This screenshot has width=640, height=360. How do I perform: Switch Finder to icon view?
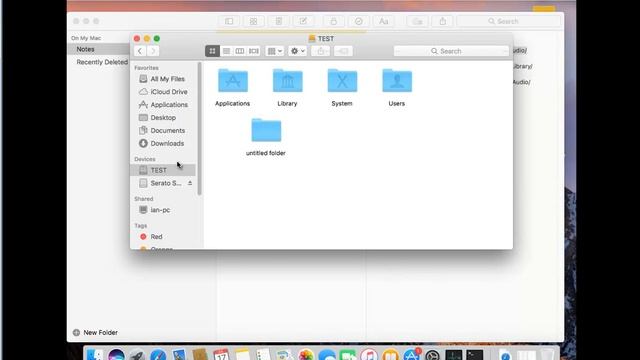click(x=212, y=51)
